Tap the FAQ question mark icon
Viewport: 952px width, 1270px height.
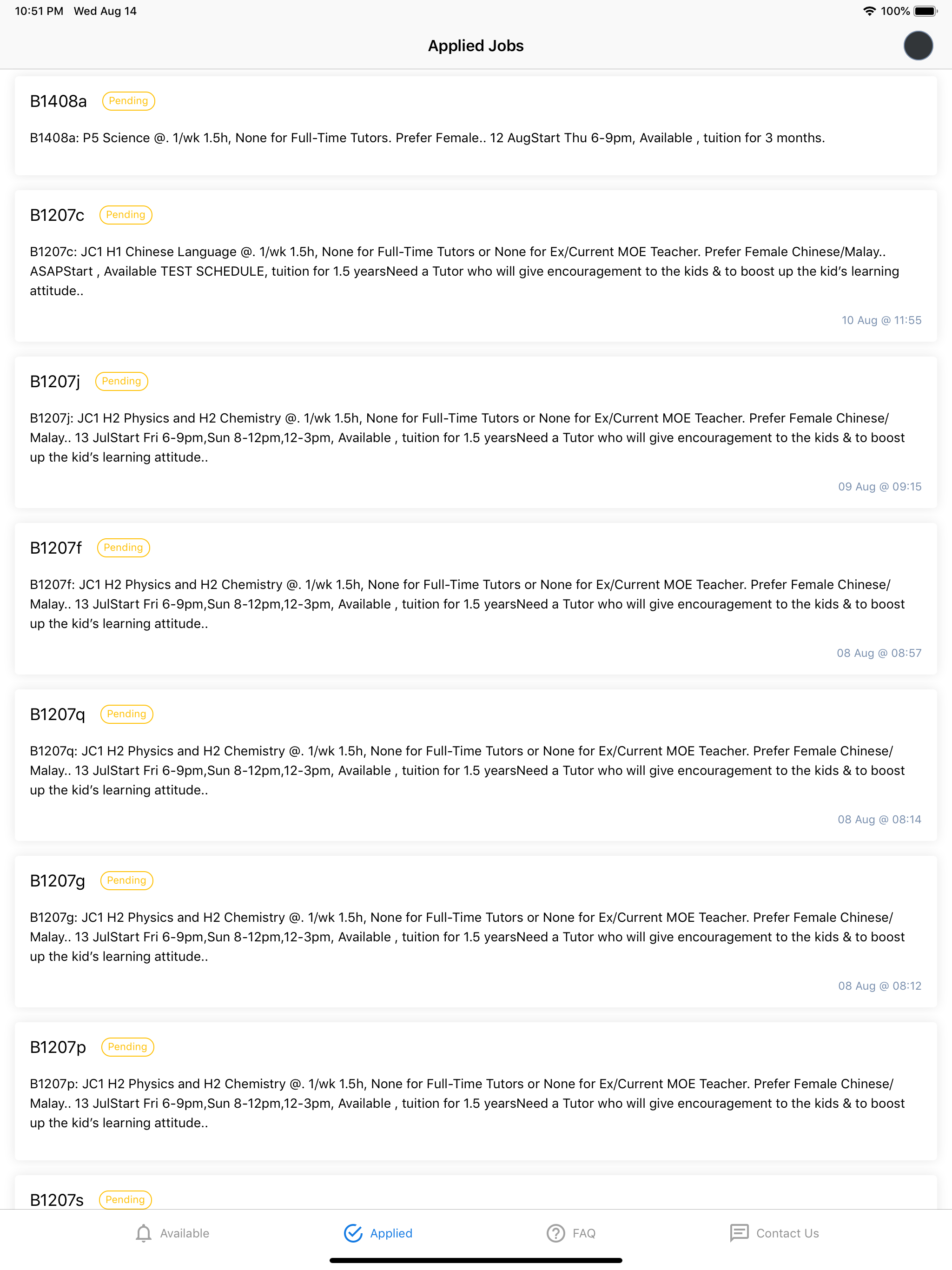point(555,1233)
